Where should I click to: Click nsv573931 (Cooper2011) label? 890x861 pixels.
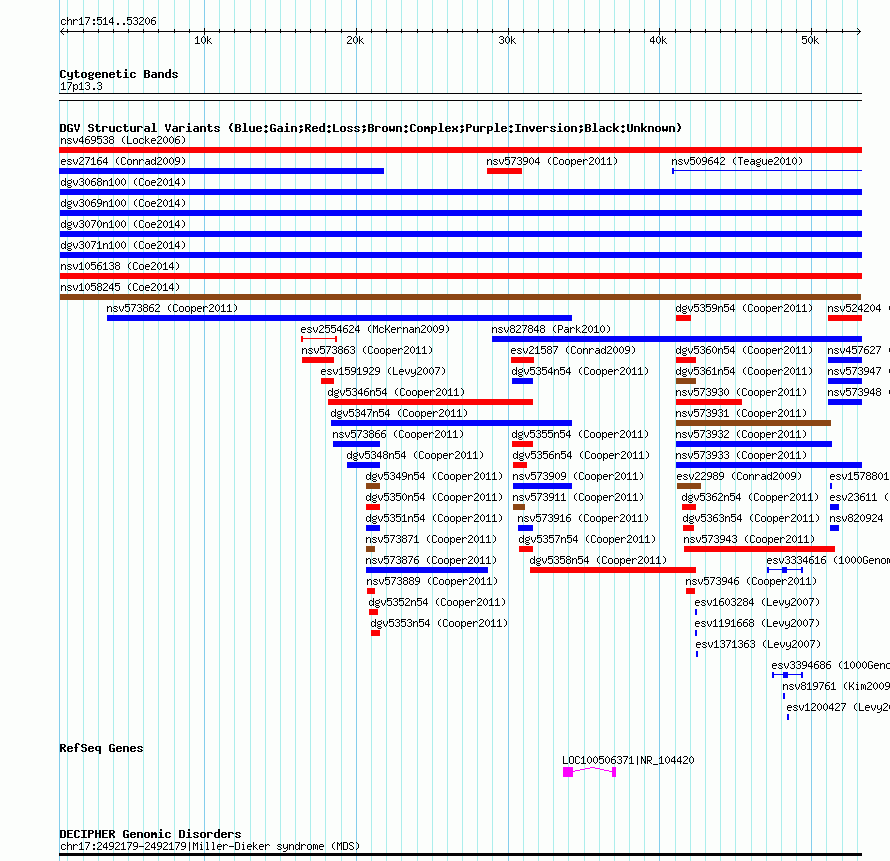[x=741, y=413]
